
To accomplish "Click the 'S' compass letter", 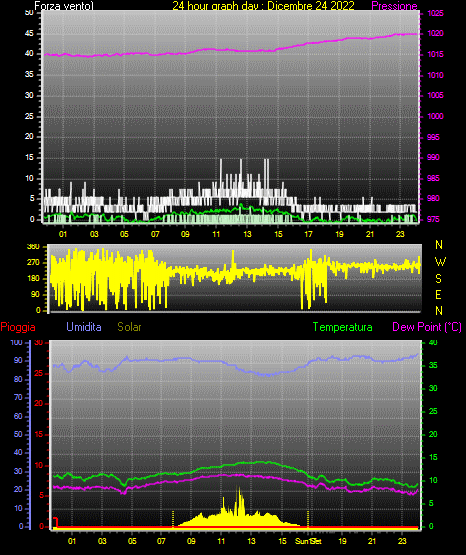I will click(x=438, y=279).
